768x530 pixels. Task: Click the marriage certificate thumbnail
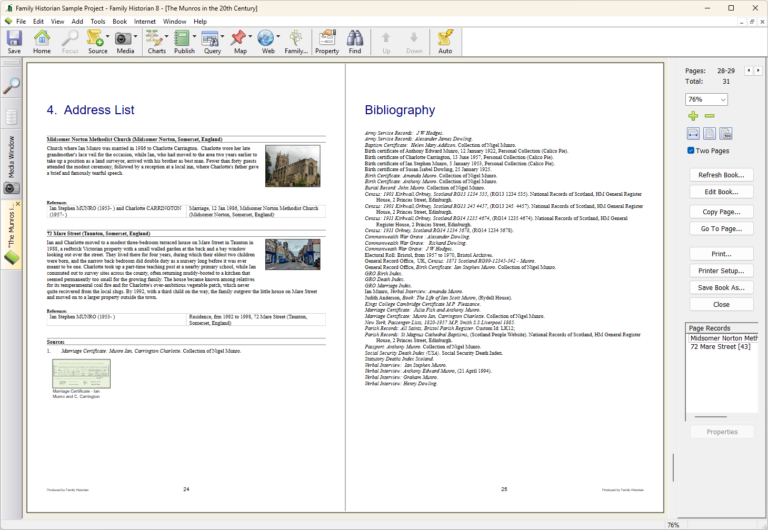pyautogui.click(x=81, y=374)
